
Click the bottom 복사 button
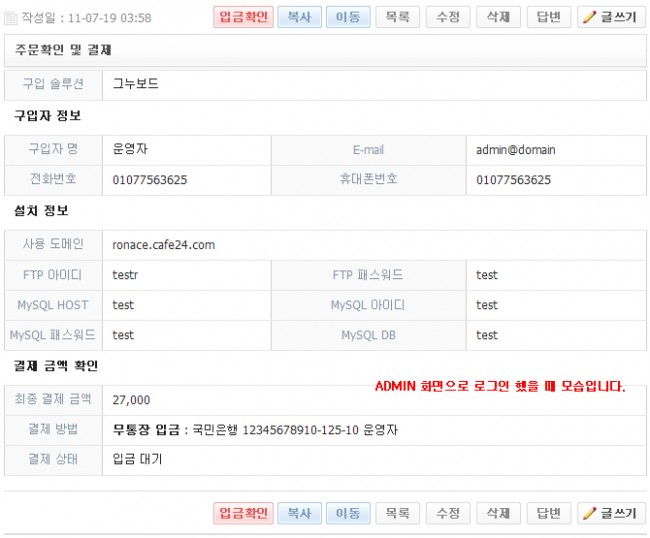(x=298, y=513)
